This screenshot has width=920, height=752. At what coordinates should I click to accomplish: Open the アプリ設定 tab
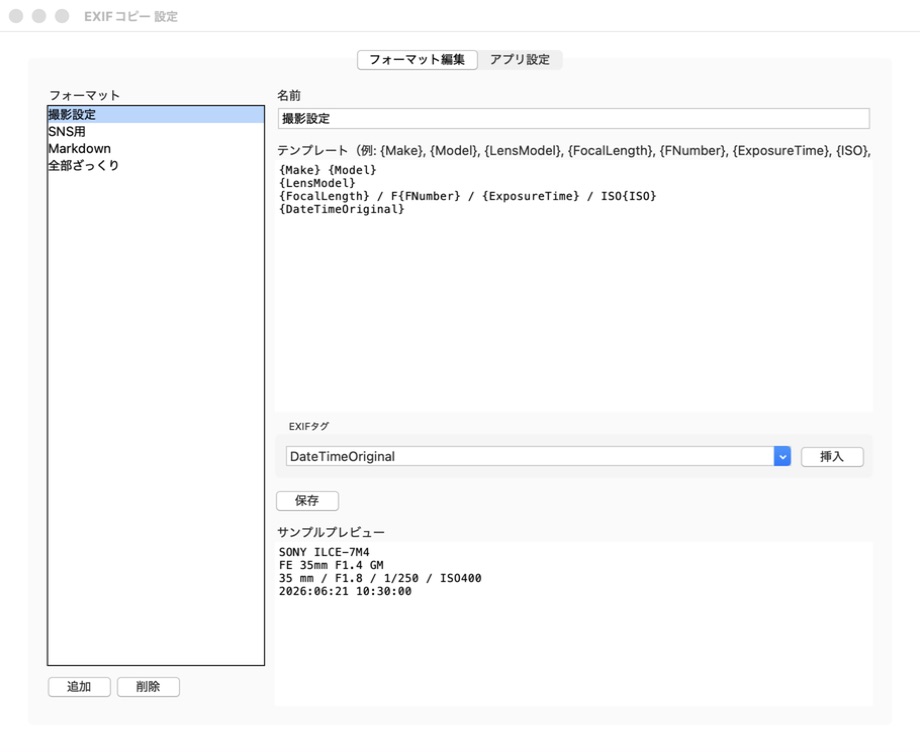click(520, 60)
